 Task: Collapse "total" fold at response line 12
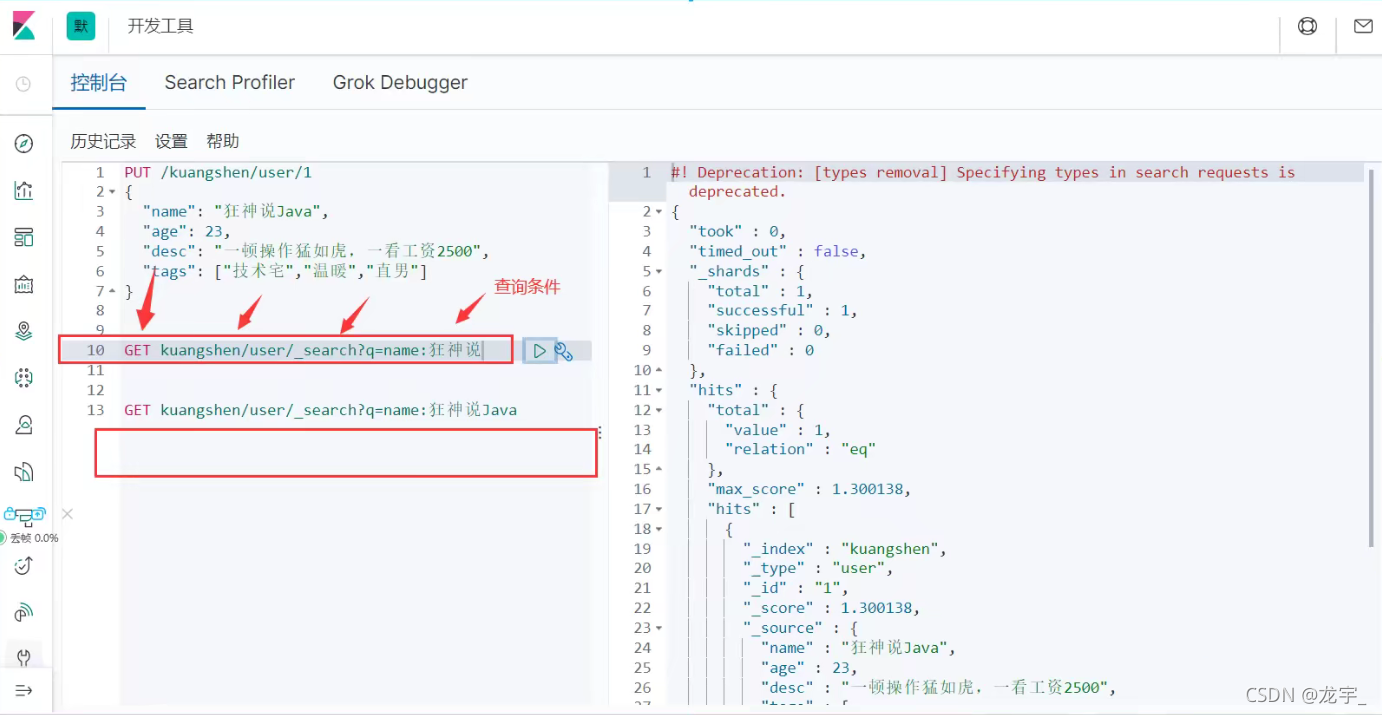click(x=658, y=410)
